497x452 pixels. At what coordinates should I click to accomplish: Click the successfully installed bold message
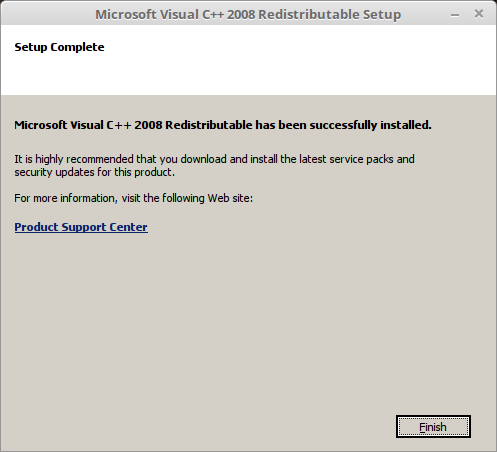pyautogui.click(x=223, y=125)
